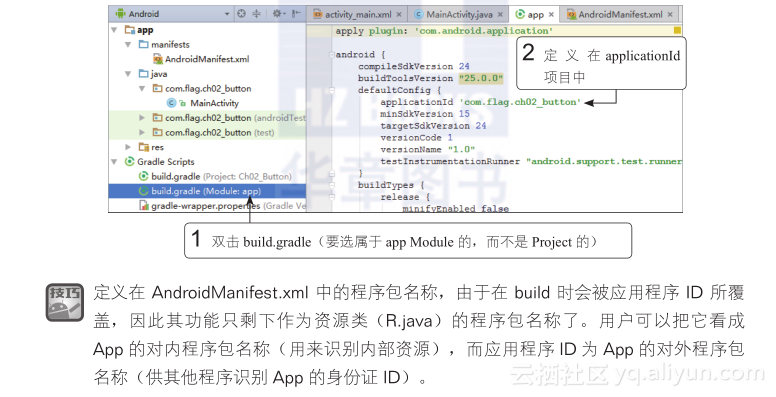Click the minifyEnabled false line
Viewport: 776px width, 397px height.
pyautogui.click(x=455, y=208)
